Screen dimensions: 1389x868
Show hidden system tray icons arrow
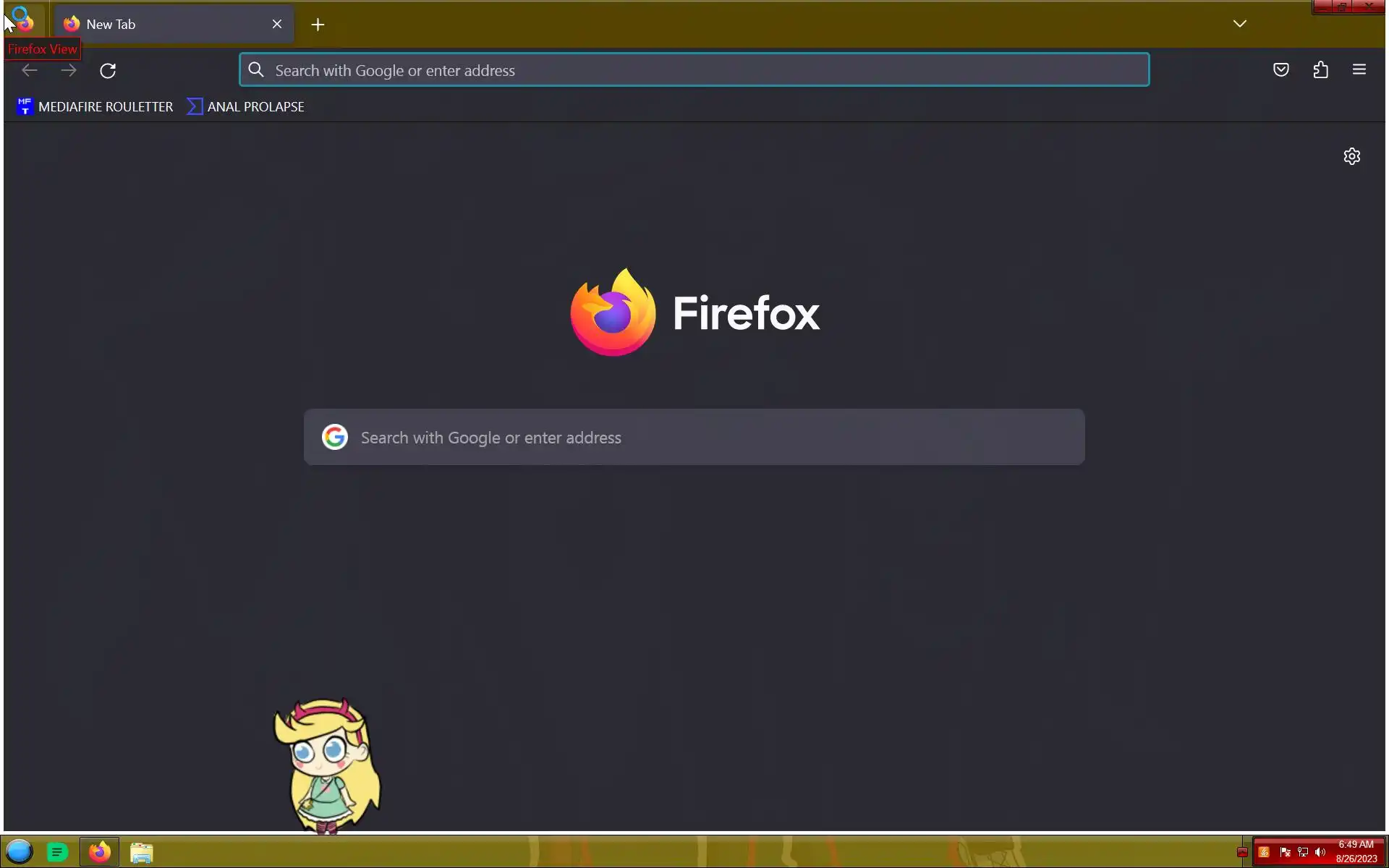point(1242,852)
